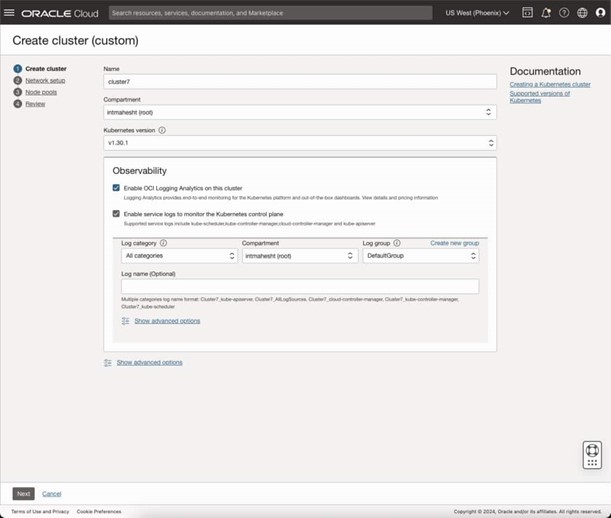This screenshot has width=611, height=518.
Task: Click the Log group info icon
Action: coord(397,243)
